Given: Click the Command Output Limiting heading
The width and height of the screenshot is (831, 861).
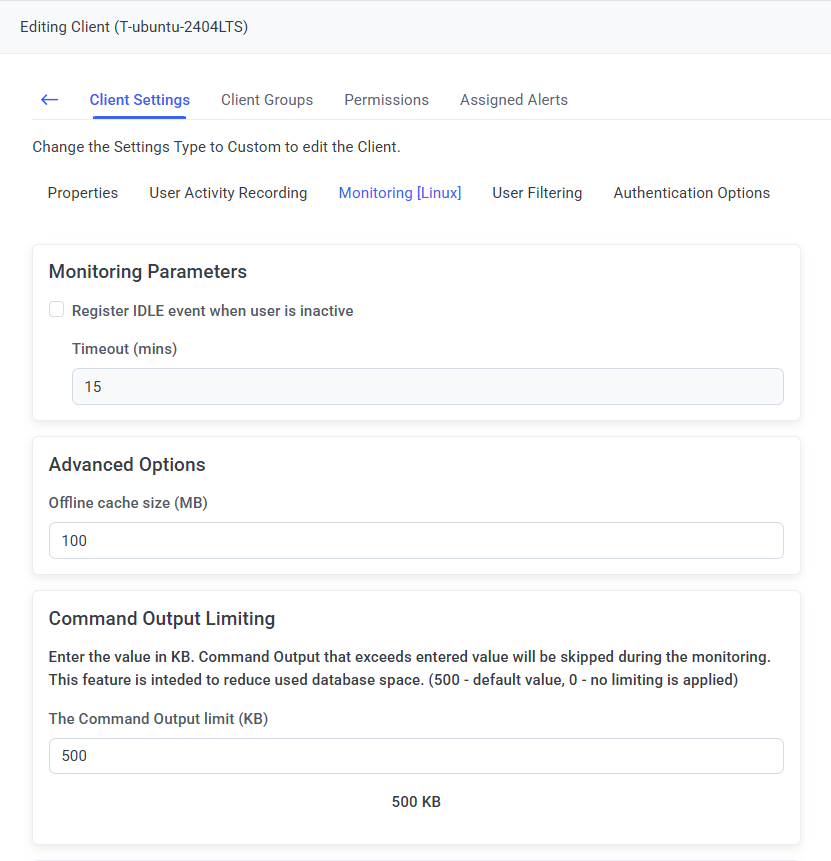Looking at the screenshot, I should click(162, 619).
